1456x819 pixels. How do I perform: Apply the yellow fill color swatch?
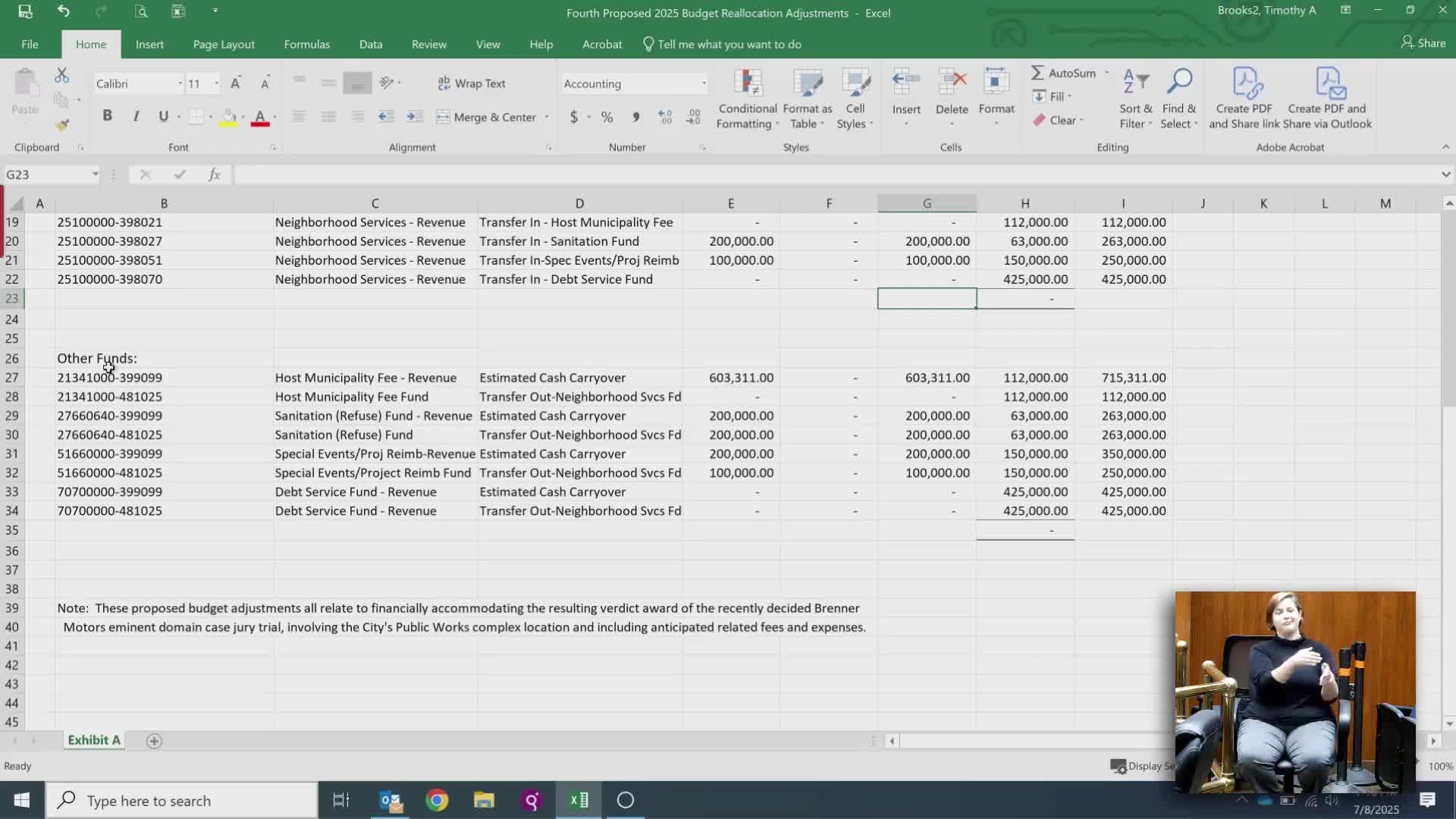click(x=228, y=118)
